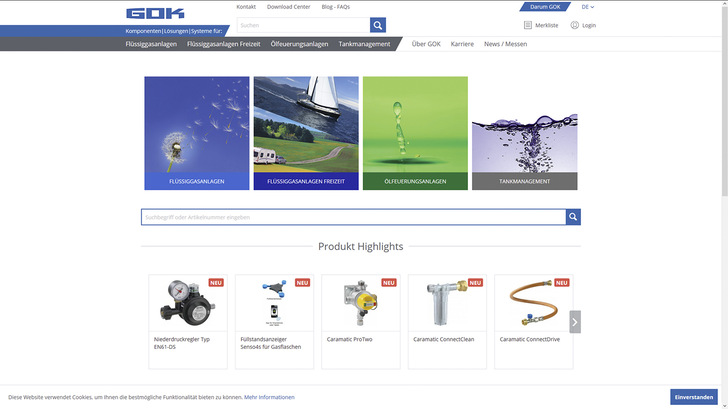Click the Login user icon
This screenshot has width=728, height=409.
pyautogui.click(x=575, y=25)
